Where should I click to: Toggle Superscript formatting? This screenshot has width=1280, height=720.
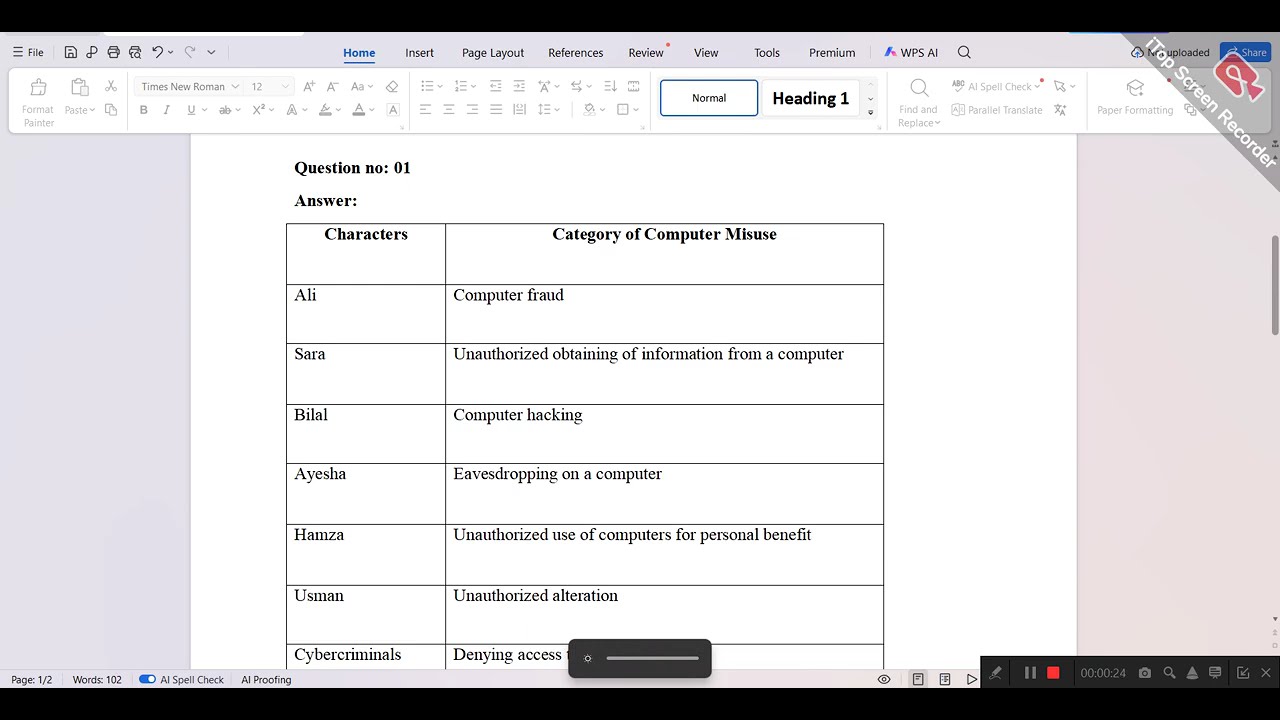[x=259, y=110]
